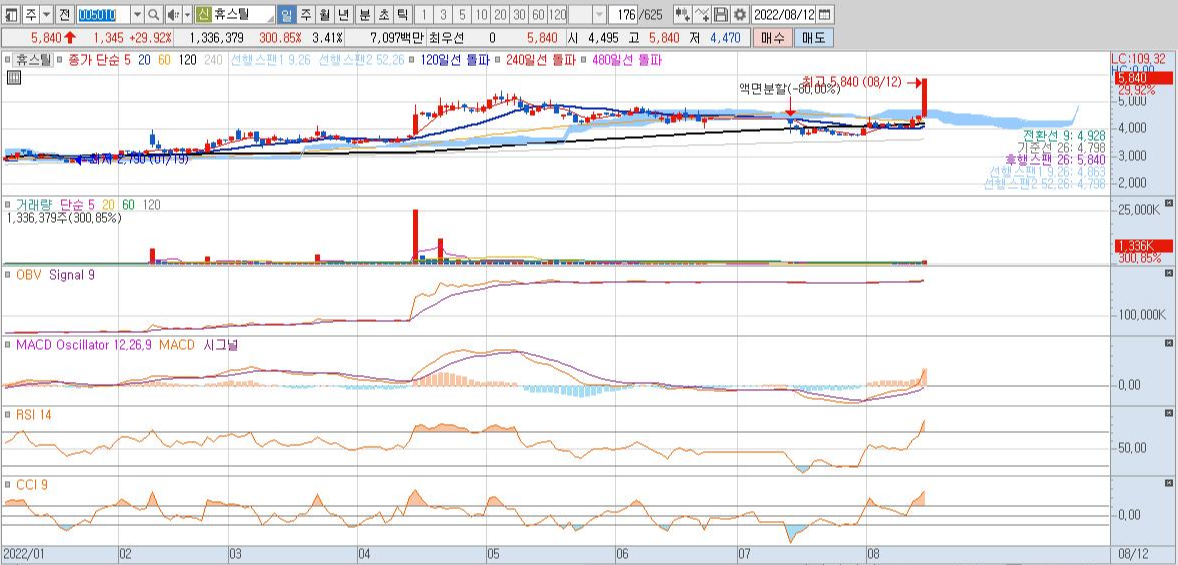The image size is (1178, 565).
Task: Click the 매도 sell button
Action: click(813, 38)
